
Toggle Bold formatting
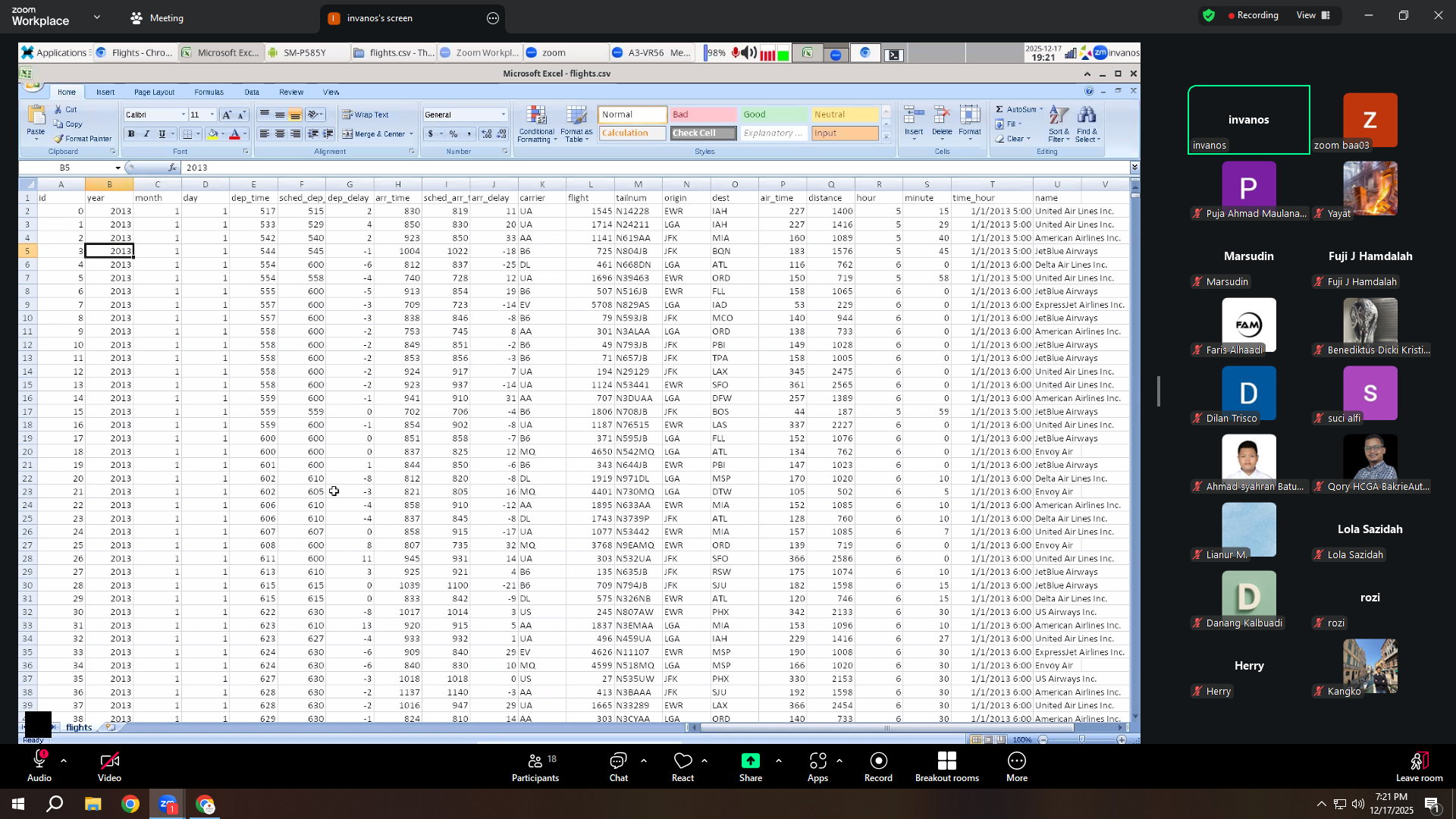point(131,134)
